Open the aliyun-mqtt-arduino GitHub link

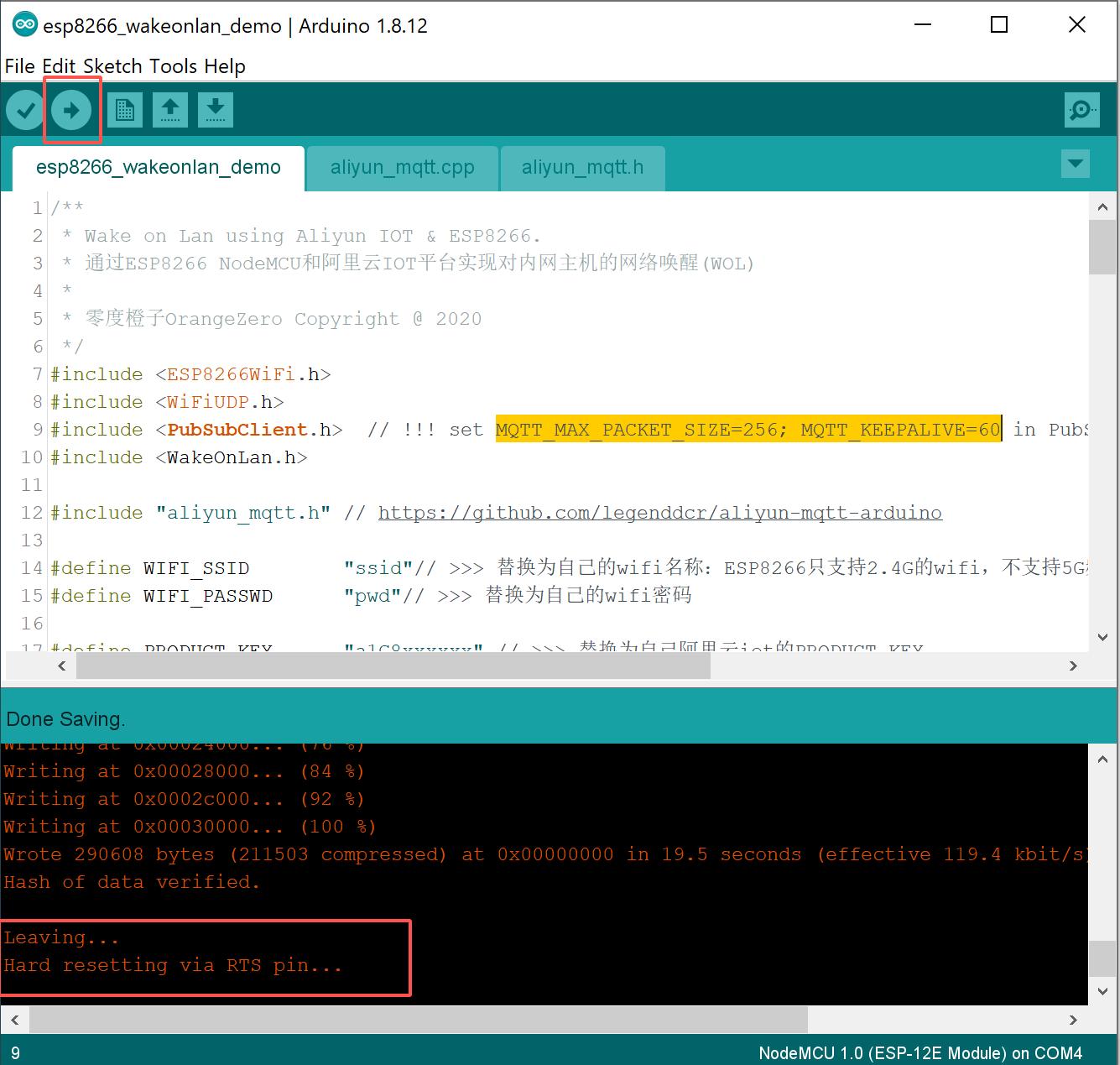coord(659,512)
